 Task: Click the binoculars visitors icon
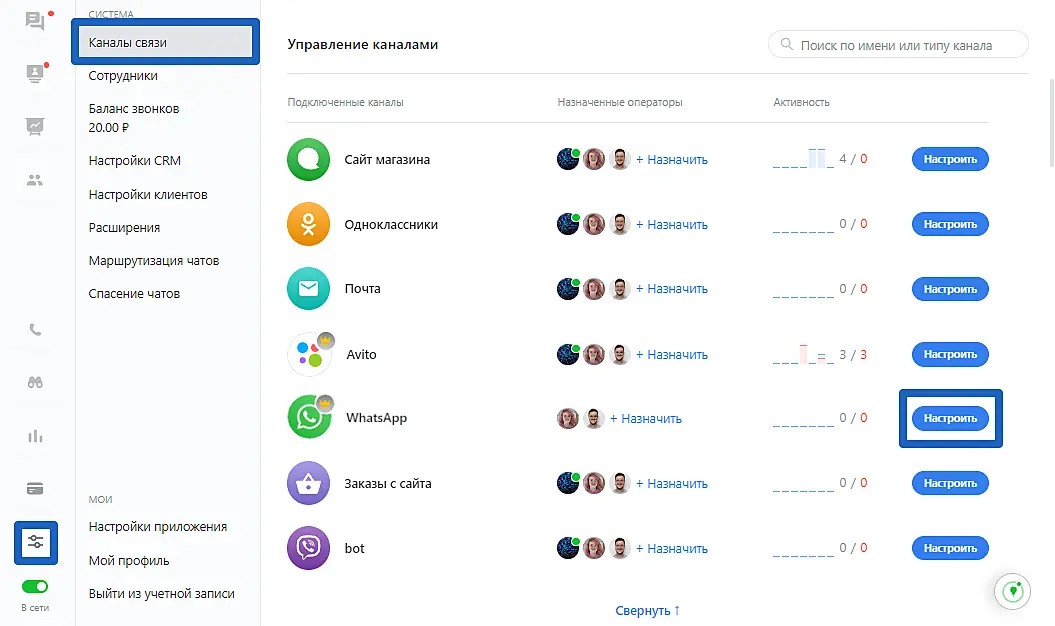coord(36,382)
